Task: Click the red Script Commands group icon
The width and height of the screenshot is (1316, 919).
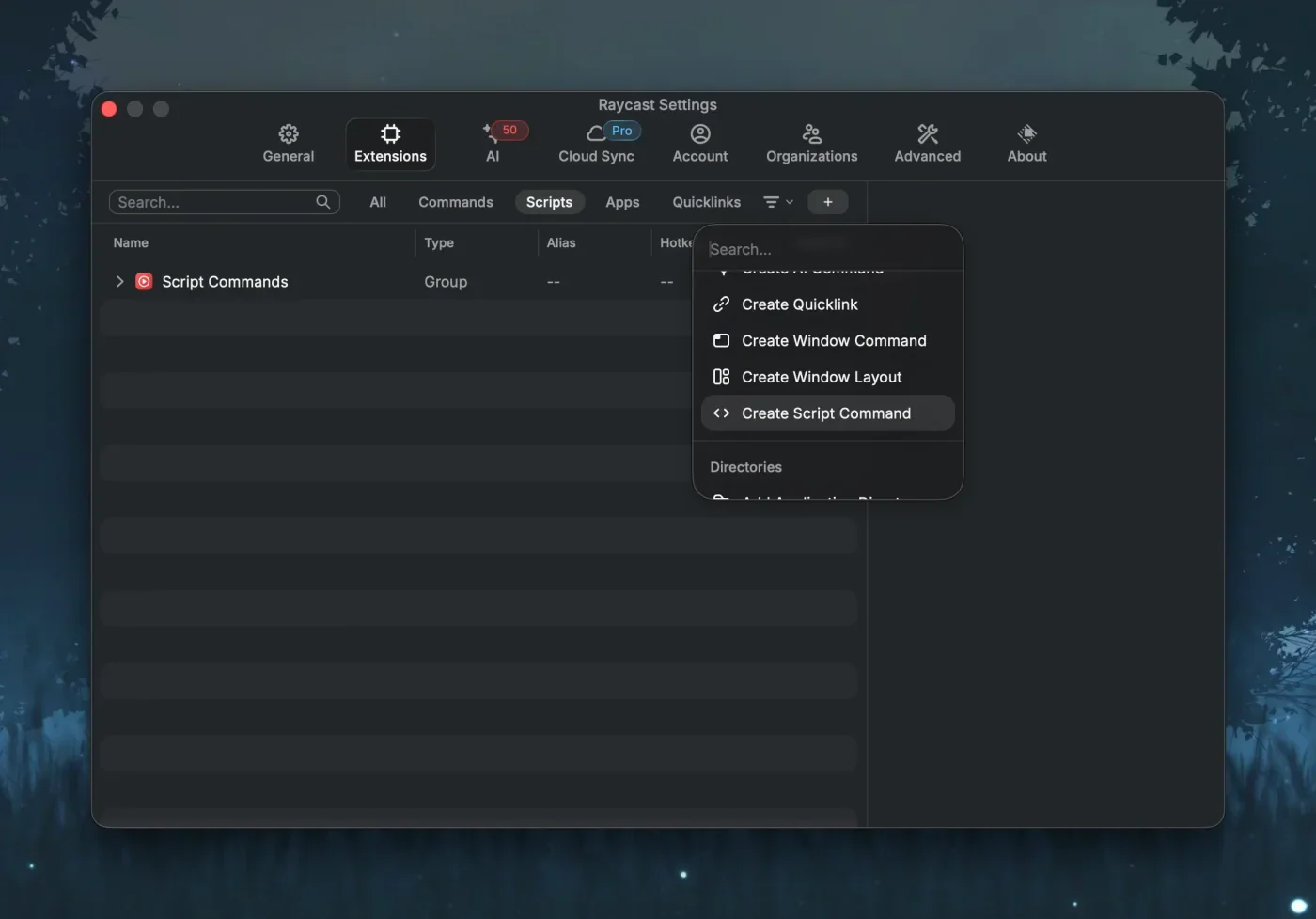Action: [x=143, y=281]
